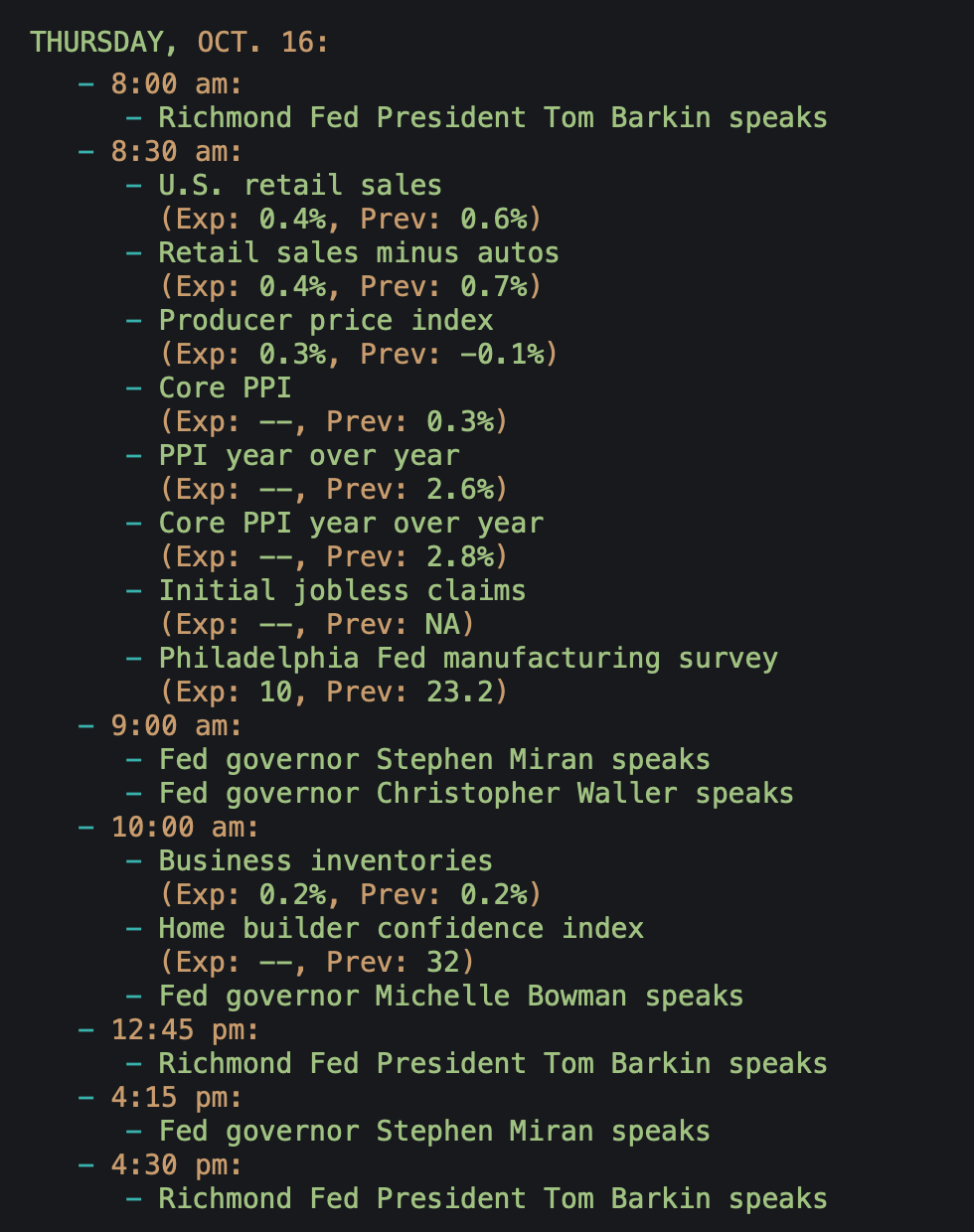Click the Exp: 10, Prev: 23.2 text
Viewport: 974px width, 1232px height.
(x=334, y=693)
